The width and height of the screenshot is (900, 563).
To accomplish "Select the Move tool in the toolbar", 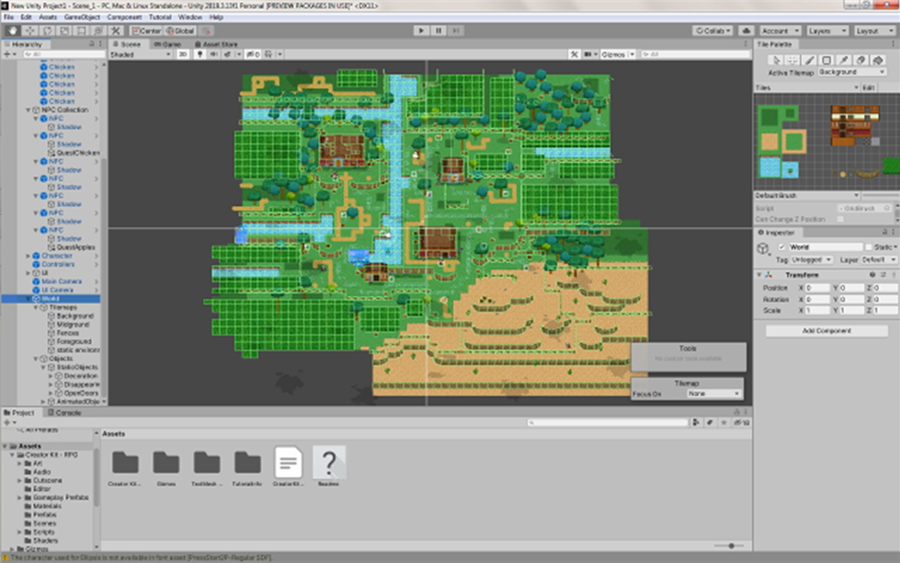I will pos(30,30).
